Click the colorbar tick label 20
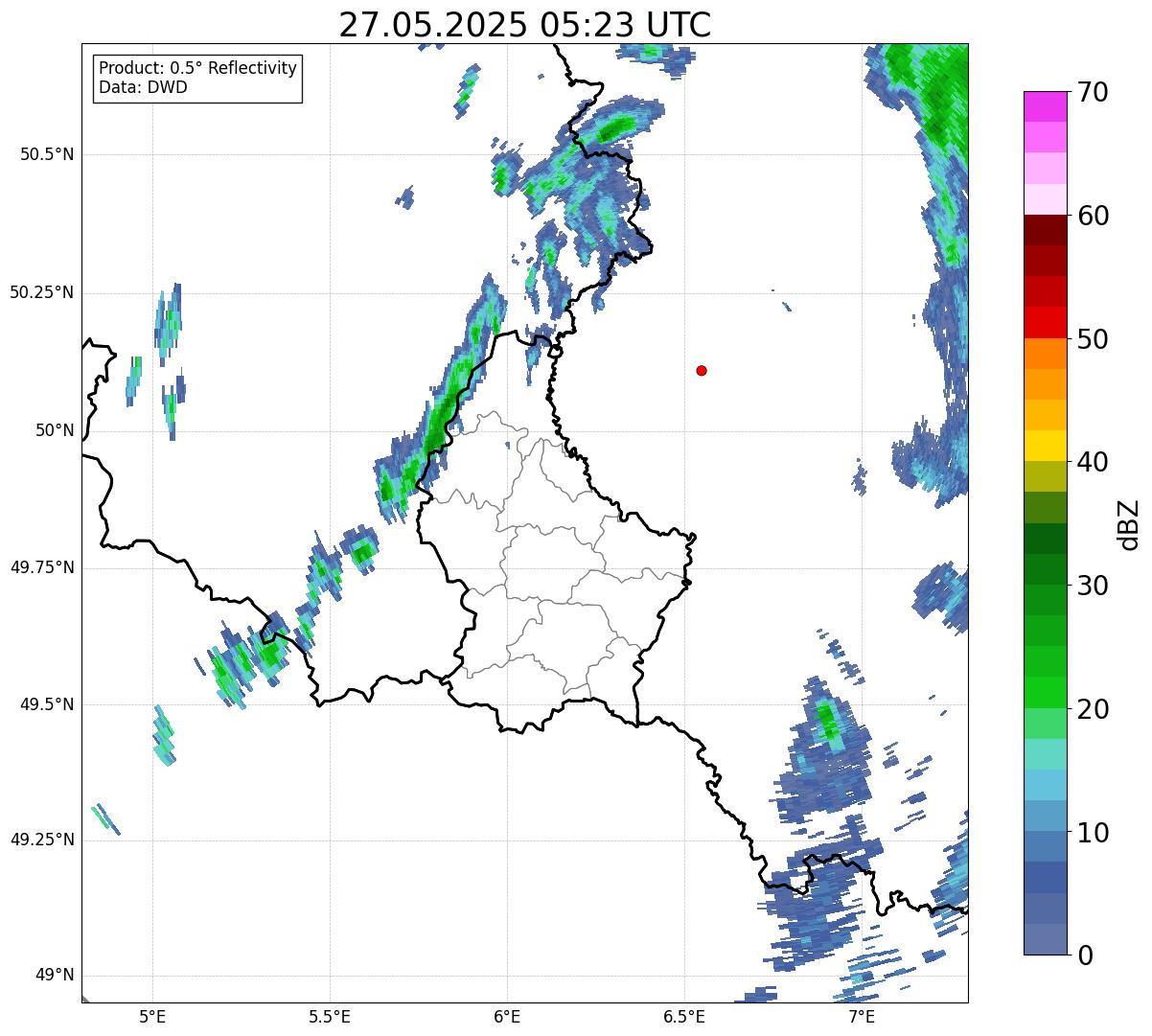The width and height of the screenshot is (1152, 1036). pyautogui.click(x=1093, y=709)
